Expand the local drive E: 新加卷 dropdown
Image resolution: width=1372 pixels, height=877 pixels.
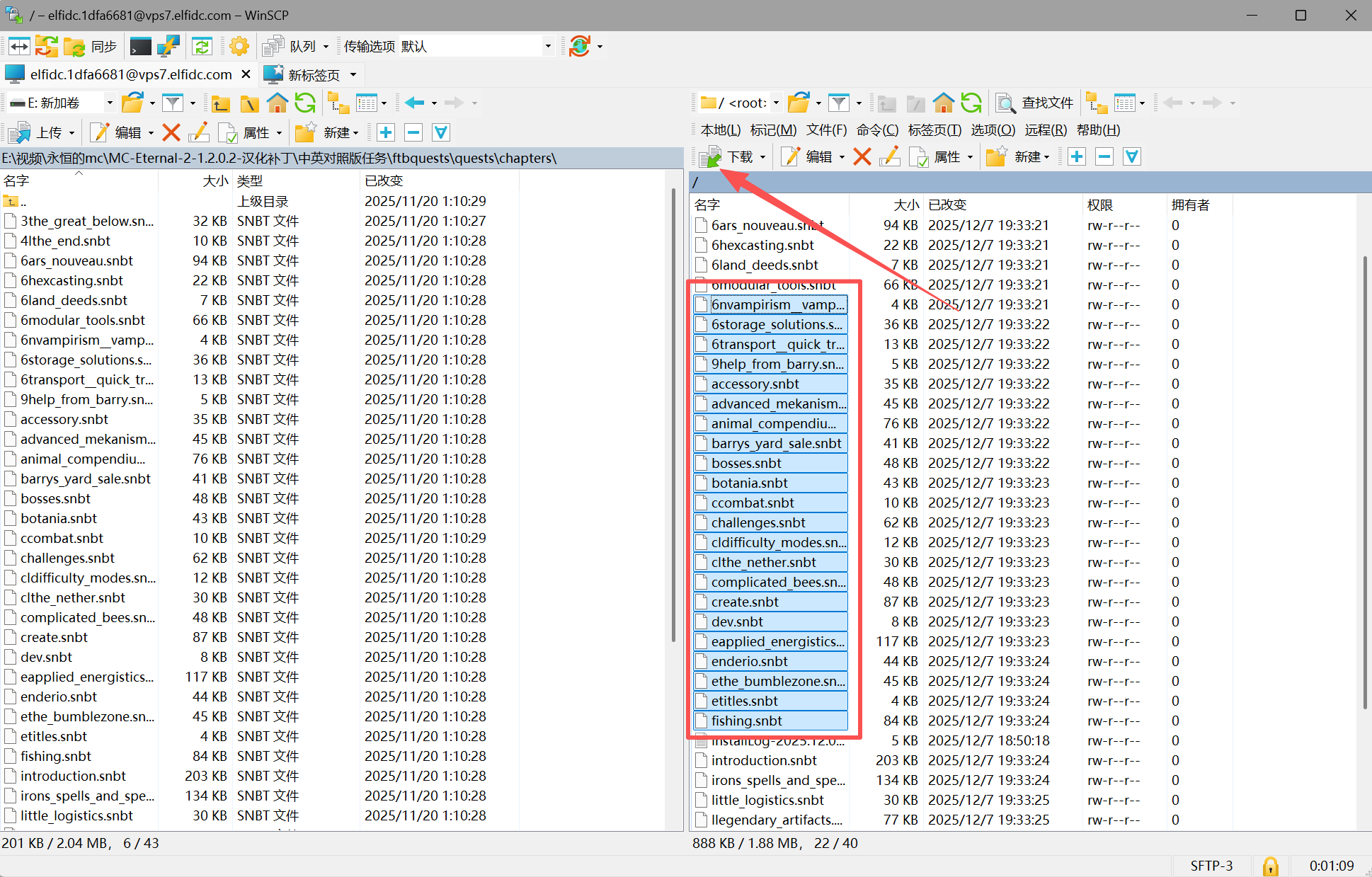tap(110, 103)
